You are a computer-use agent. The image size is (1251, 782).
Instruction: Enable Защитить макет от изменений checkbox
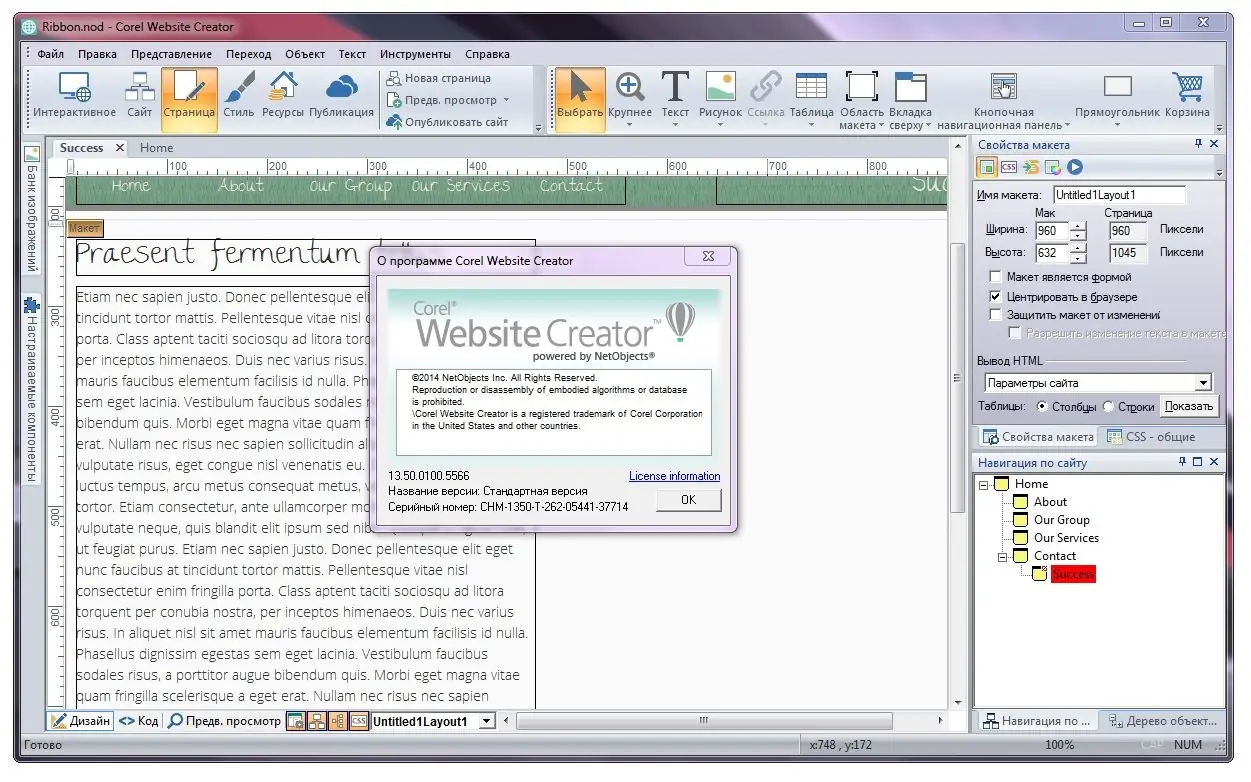pos(995,315)
